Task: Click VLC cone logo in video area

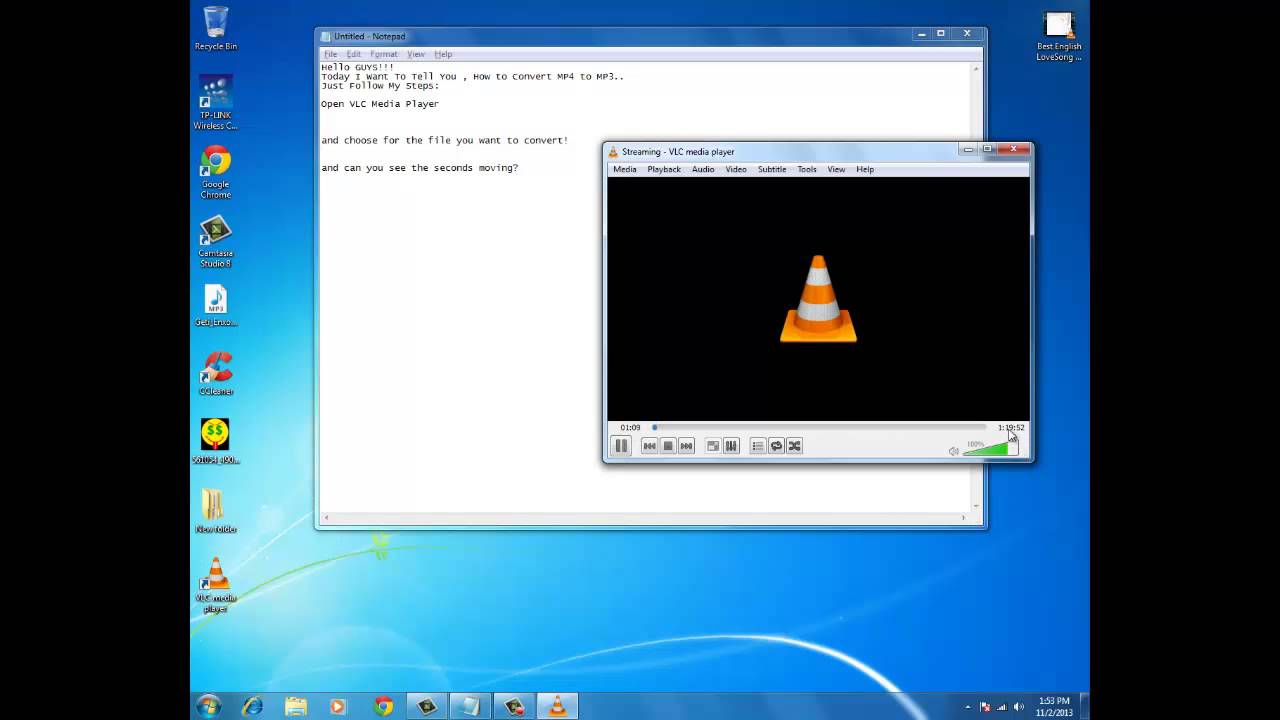Action: pos(818,299)
